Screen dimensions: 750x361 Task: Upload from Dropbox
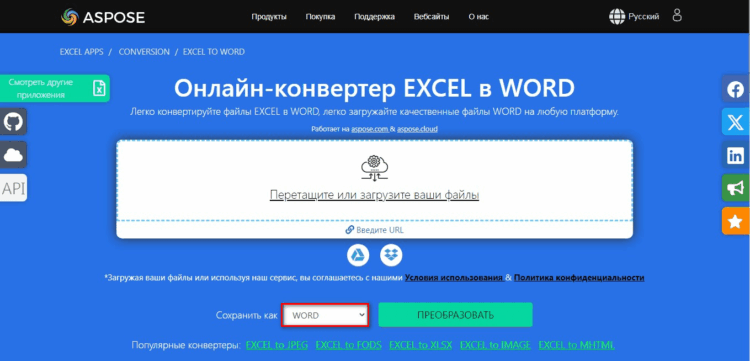coord(391,255)
